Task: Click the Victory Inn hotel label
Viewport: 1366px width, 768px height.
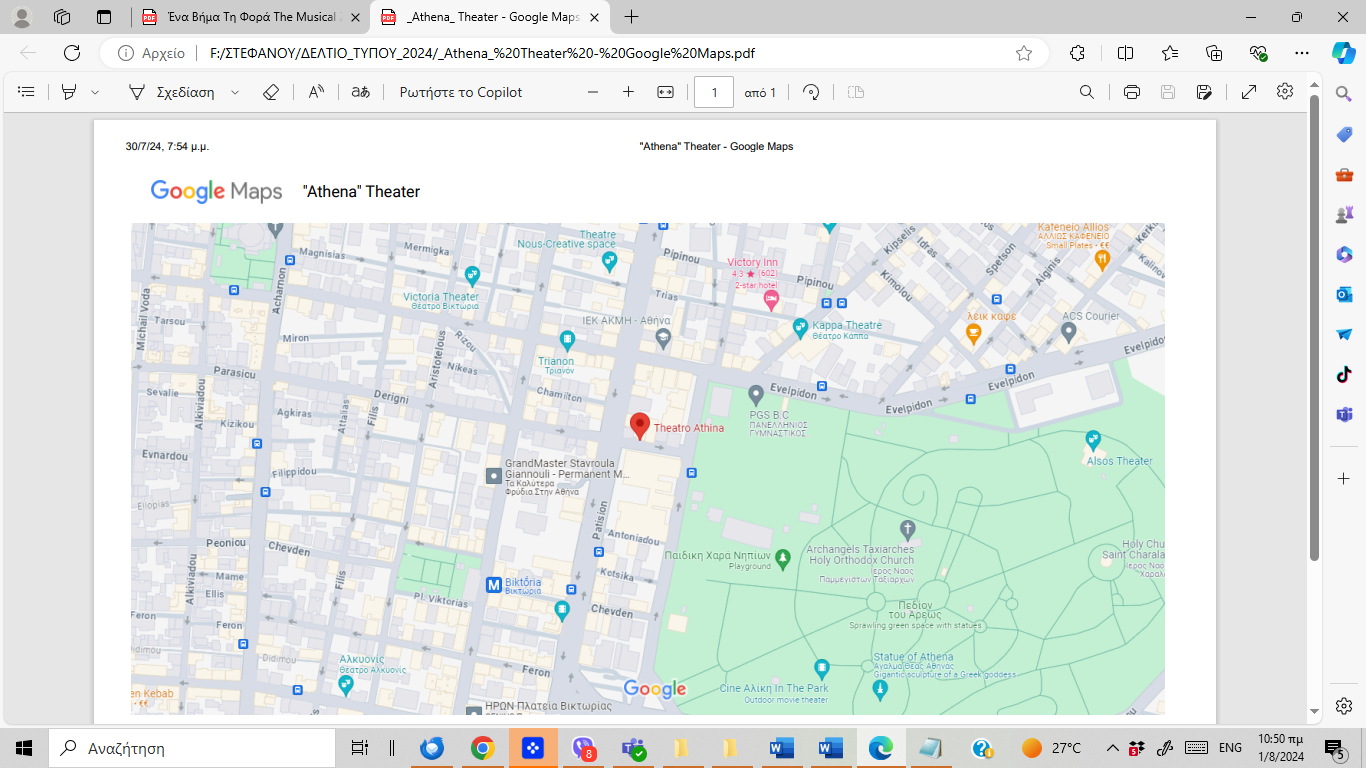Action: click(x=752, y=262)
